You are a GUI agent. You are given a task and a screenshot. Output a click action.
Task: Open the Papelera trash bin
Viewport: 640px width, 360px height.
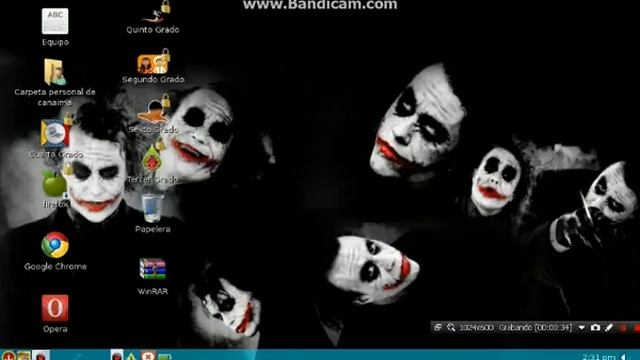point(153,208)
